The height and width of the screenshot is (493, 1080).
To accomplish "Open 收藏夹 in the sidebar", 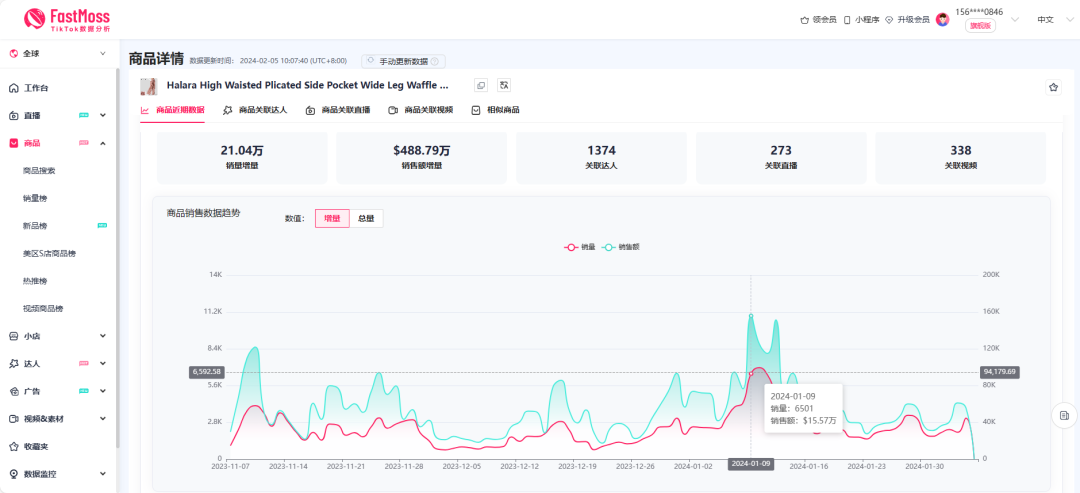I will coord(36,446).
